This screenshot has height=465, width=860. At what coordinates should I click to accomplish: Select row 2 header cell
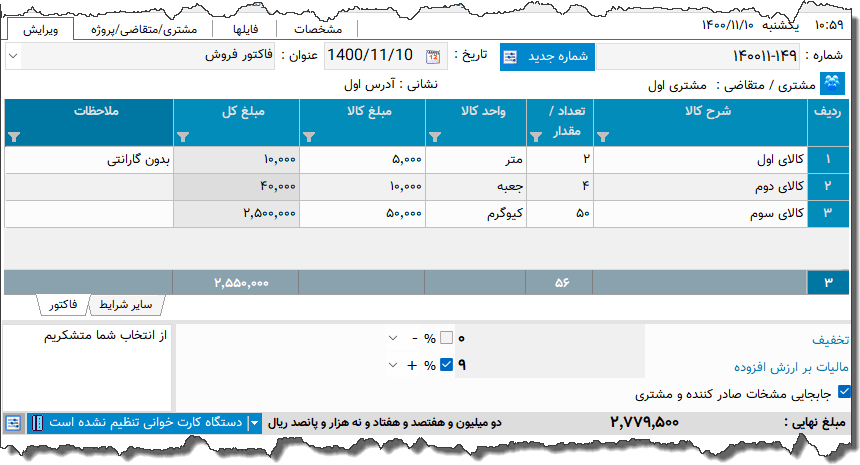[x=828, y=186]
